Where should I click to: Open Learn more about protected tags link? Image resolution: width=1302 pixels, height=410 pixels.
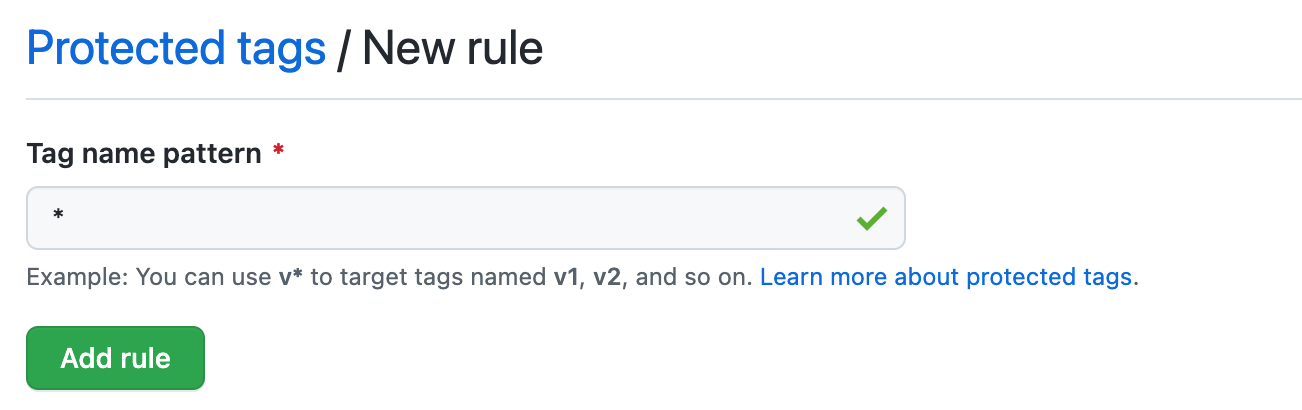point(946,277)
